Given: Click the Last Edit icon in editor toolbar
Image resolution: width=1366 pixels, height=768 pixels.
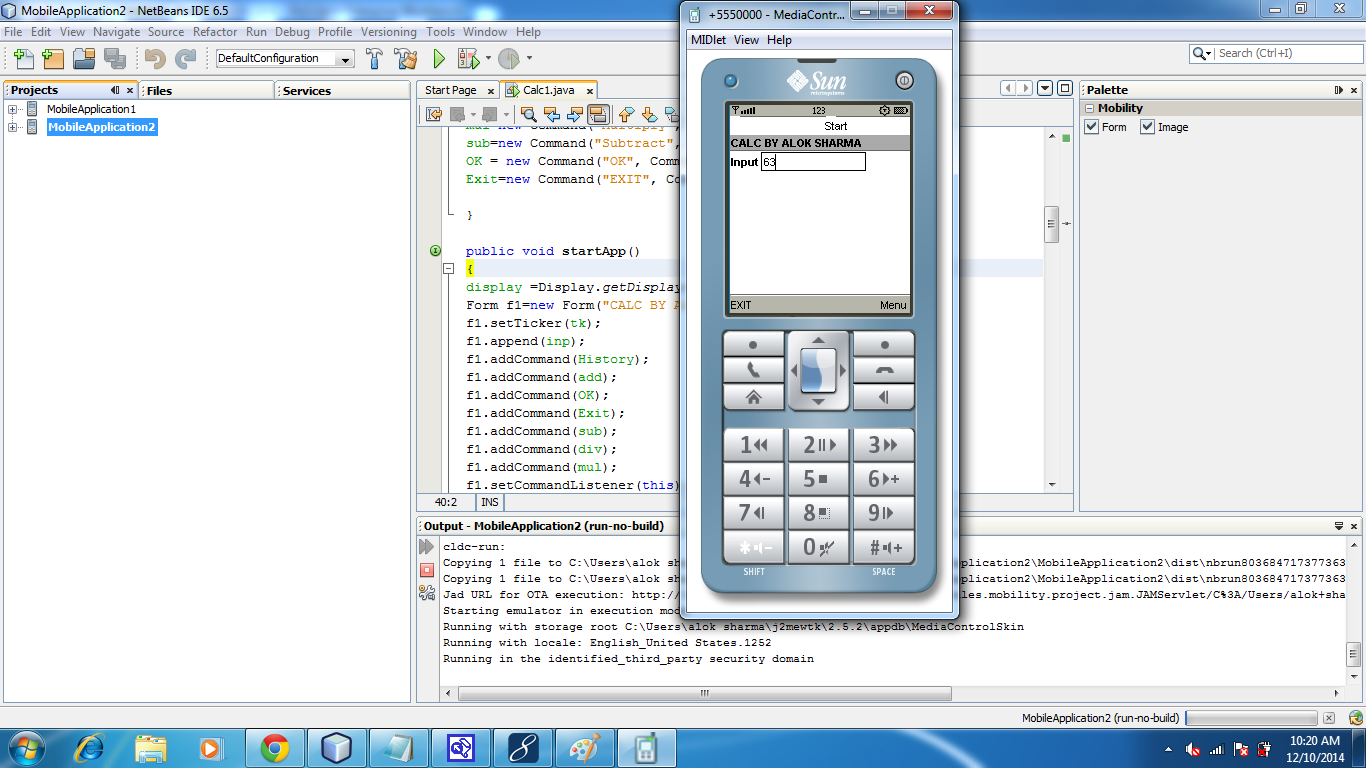Looking at the screenshot, I should [x=435, y=114].
